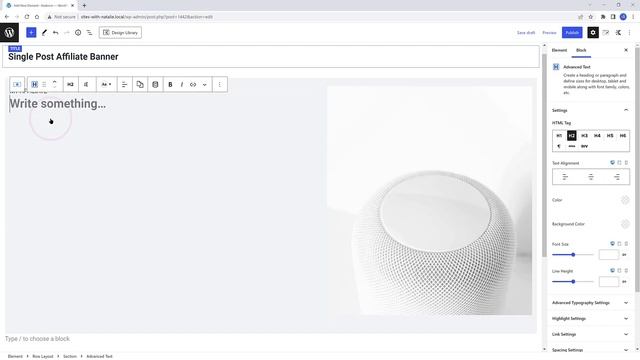Open the Aa typography dropdown
The image size is (640, 360).
[106, 84]
